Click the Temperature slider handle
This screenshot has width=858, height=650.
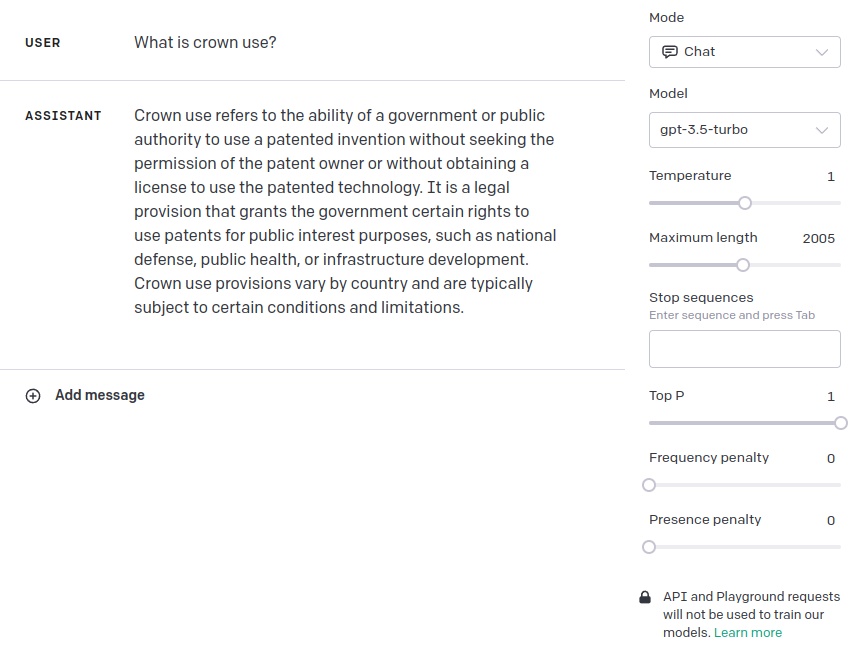point(745,203)
